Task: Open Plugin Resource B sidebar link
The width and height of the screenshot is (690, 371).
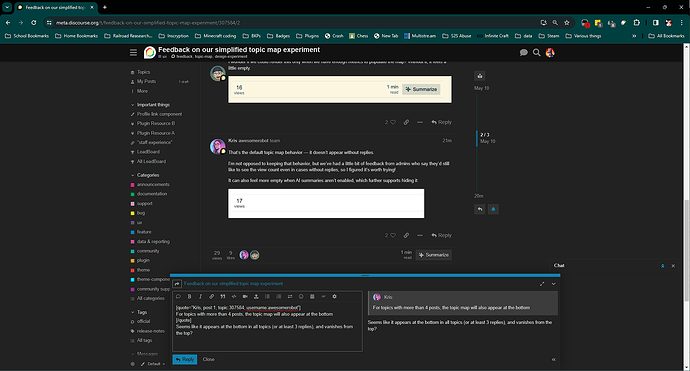Action: [x=153, y=124]
